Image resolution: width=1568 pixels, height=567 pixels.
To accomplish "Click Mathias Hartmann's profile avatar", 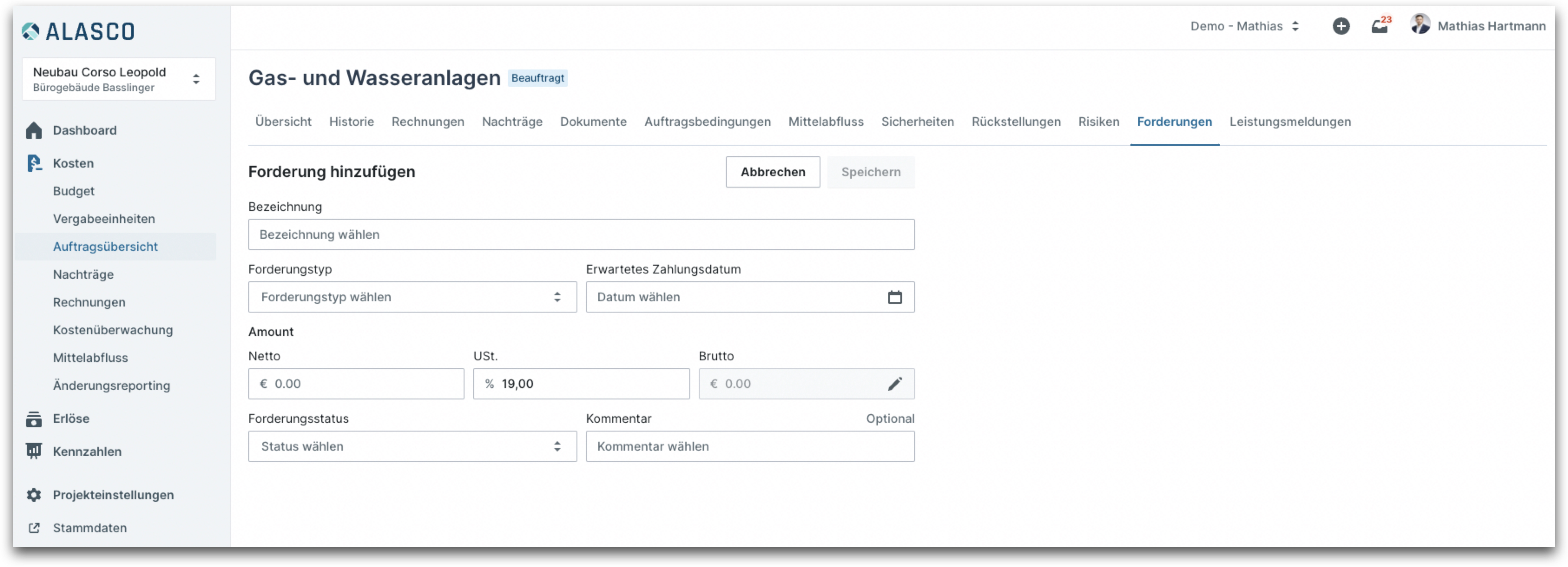I will point(1420,24).
